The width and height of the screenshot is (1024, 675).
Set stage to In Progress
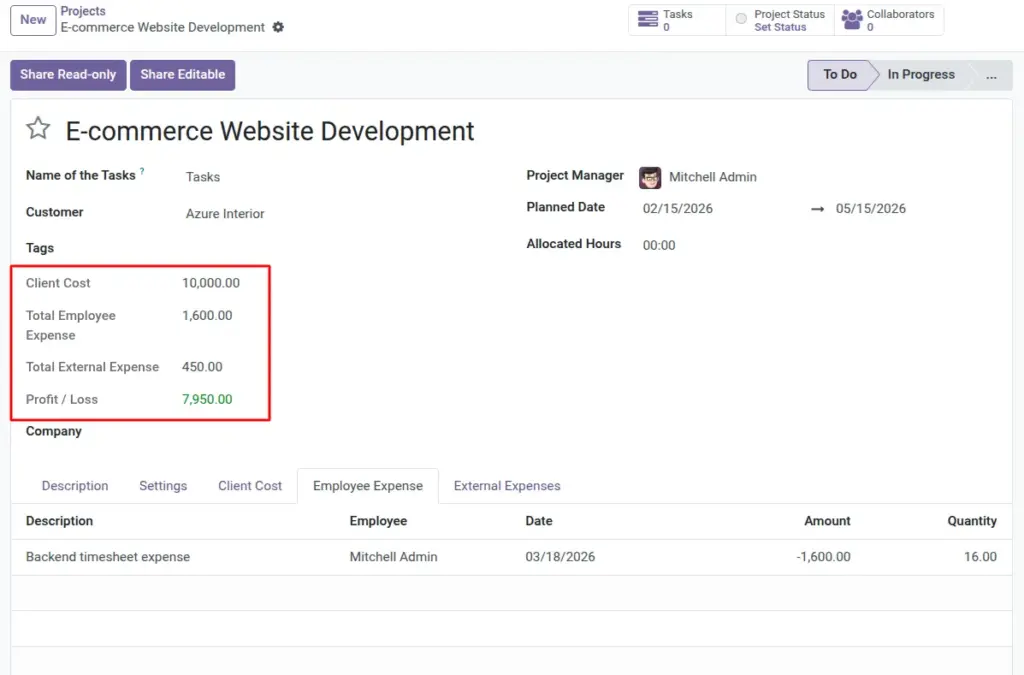(x=921, y=75)
